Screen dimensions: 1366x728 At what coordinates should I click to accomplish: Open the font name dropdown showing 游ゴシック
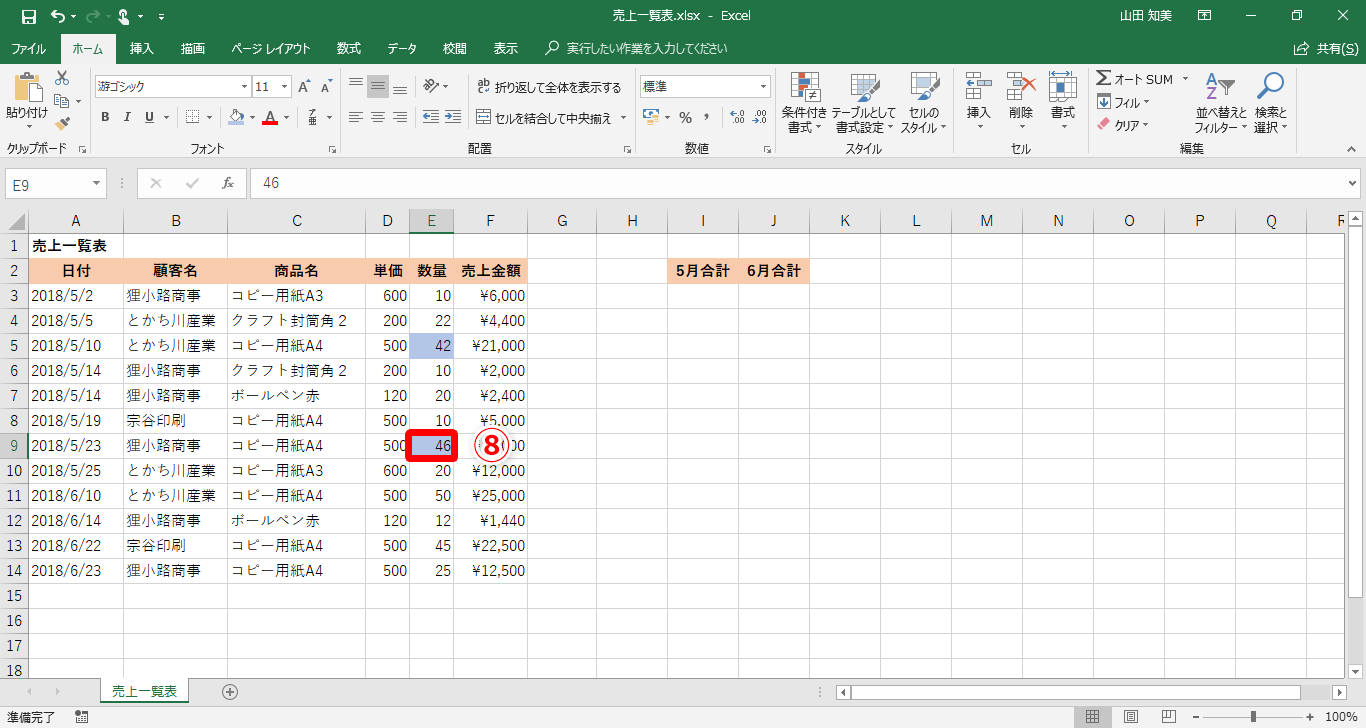243,87
